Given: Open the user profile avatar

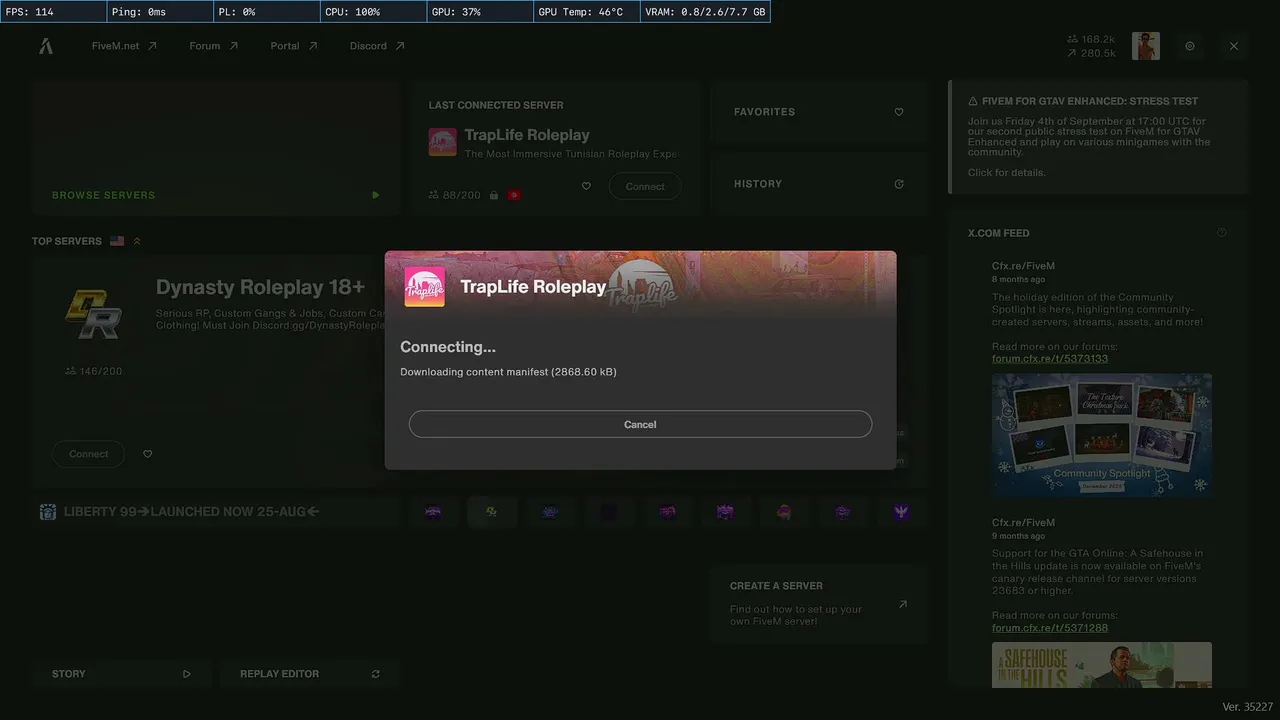Looking at the screenshot, I should pos(1146,46).
